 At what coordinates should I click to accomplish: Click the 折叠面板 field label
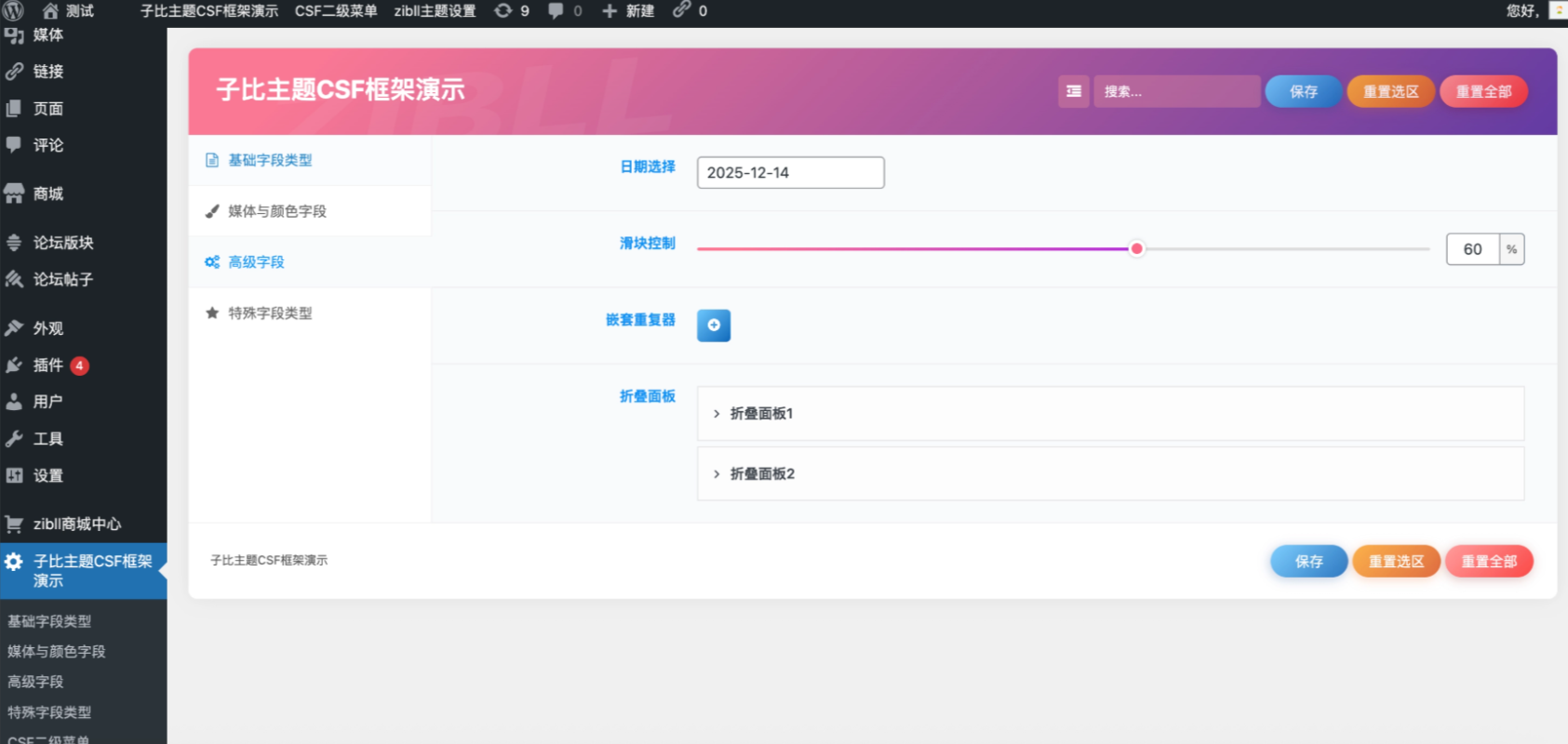click(648, 396)
